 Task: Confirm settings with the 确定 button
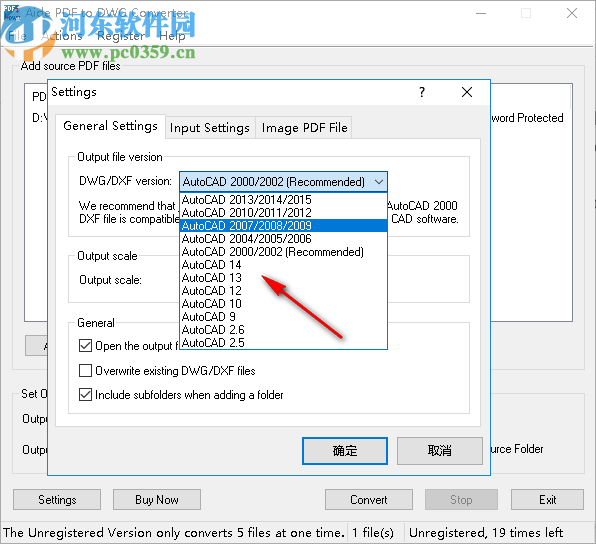pyautogui.click(x=345, y=450)
